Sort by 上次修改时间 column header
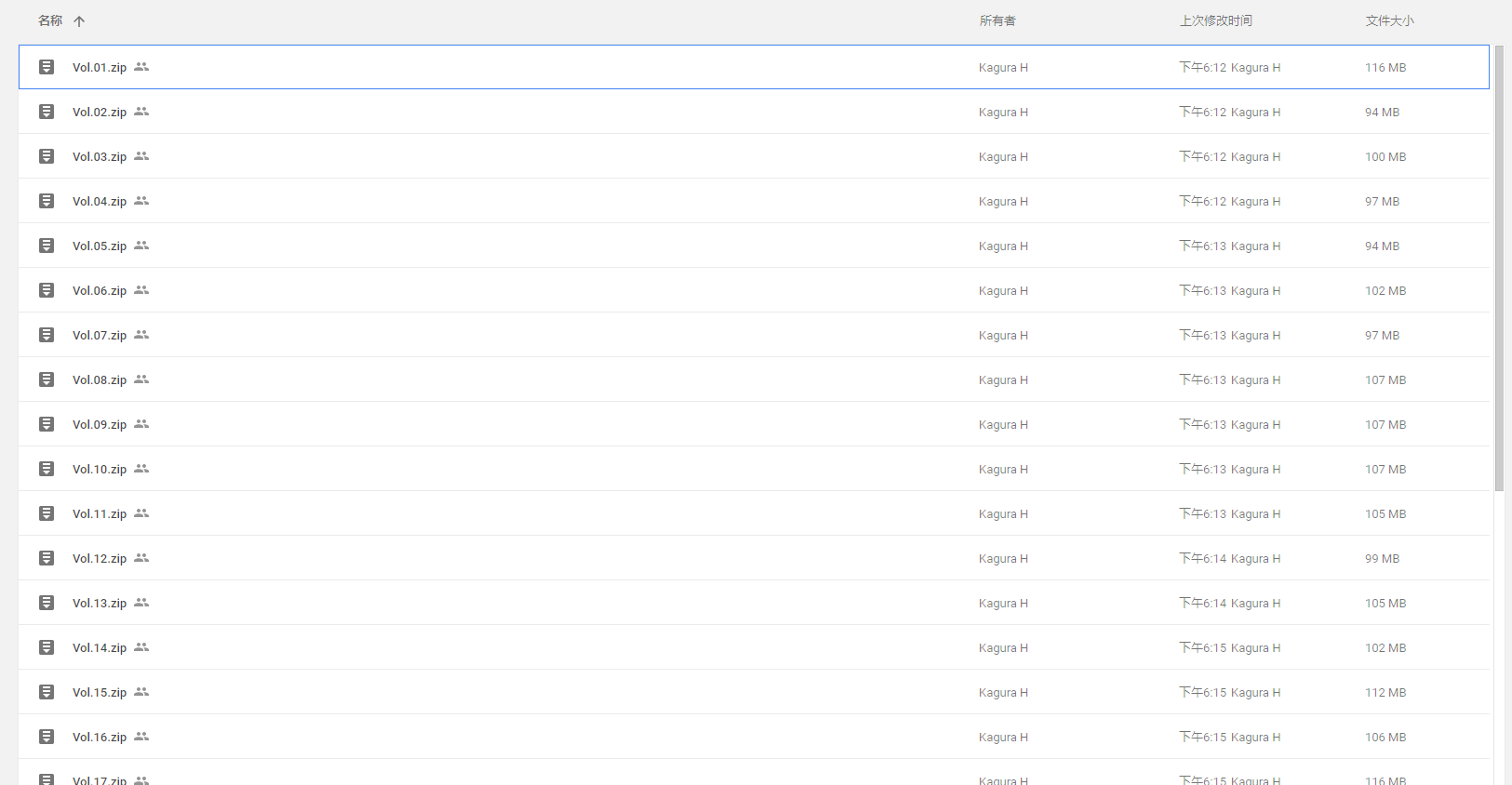1512x785 pixels. coord(1215,20)
